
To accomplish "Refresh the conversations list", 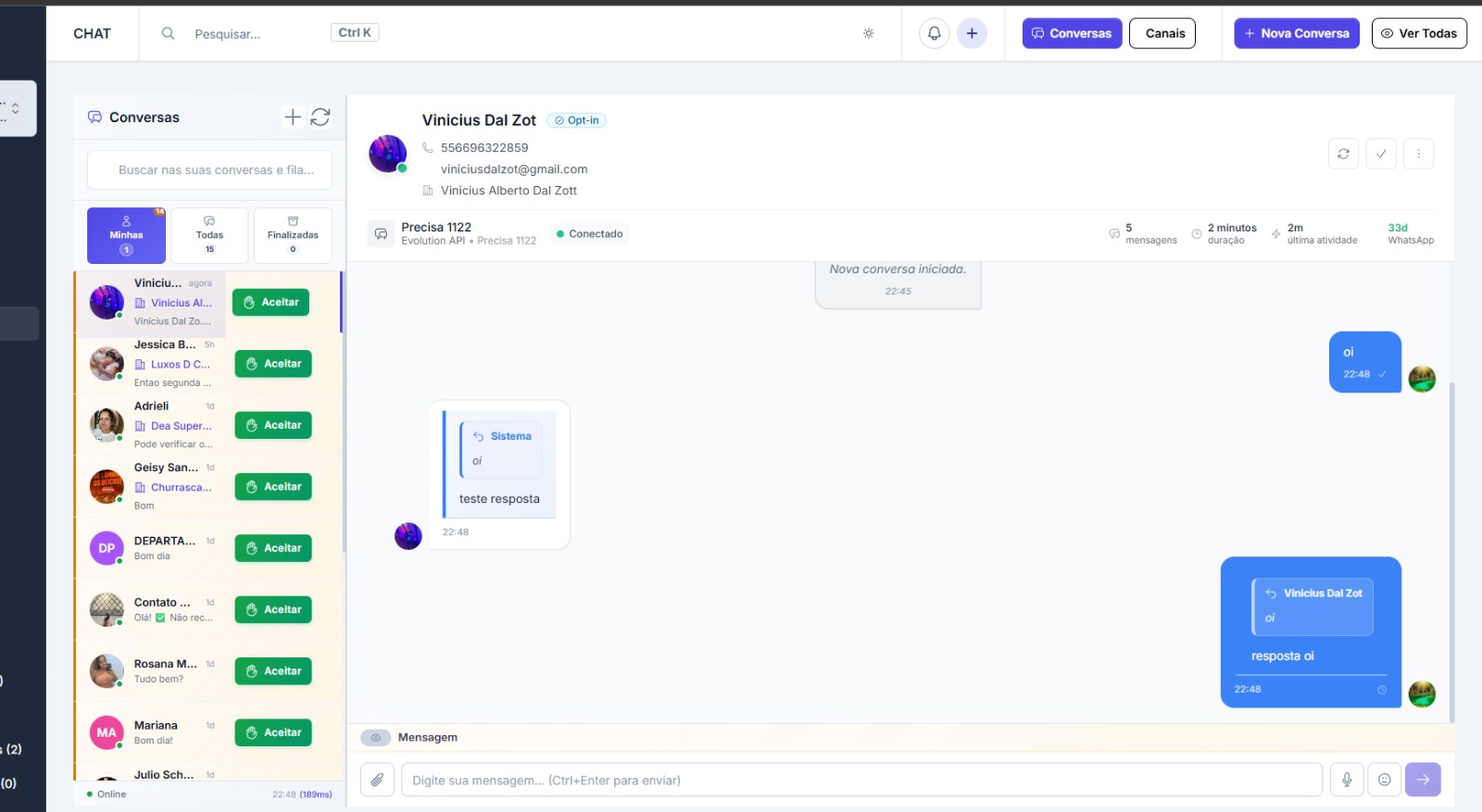I will [320, 117].
